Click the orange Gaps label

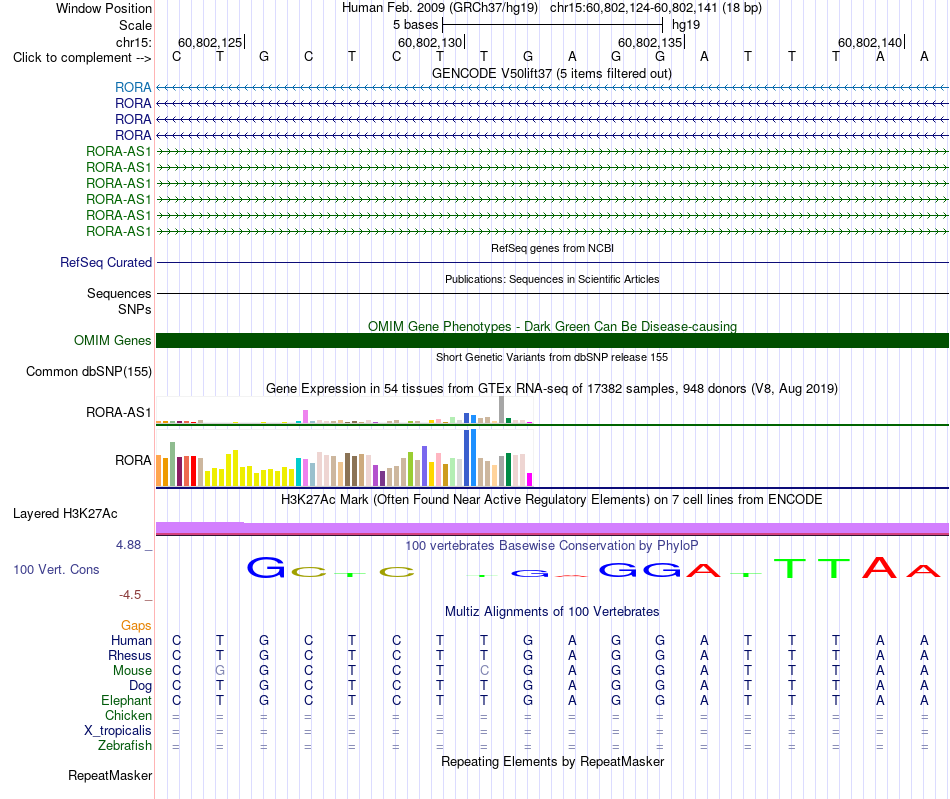[136, 625]
